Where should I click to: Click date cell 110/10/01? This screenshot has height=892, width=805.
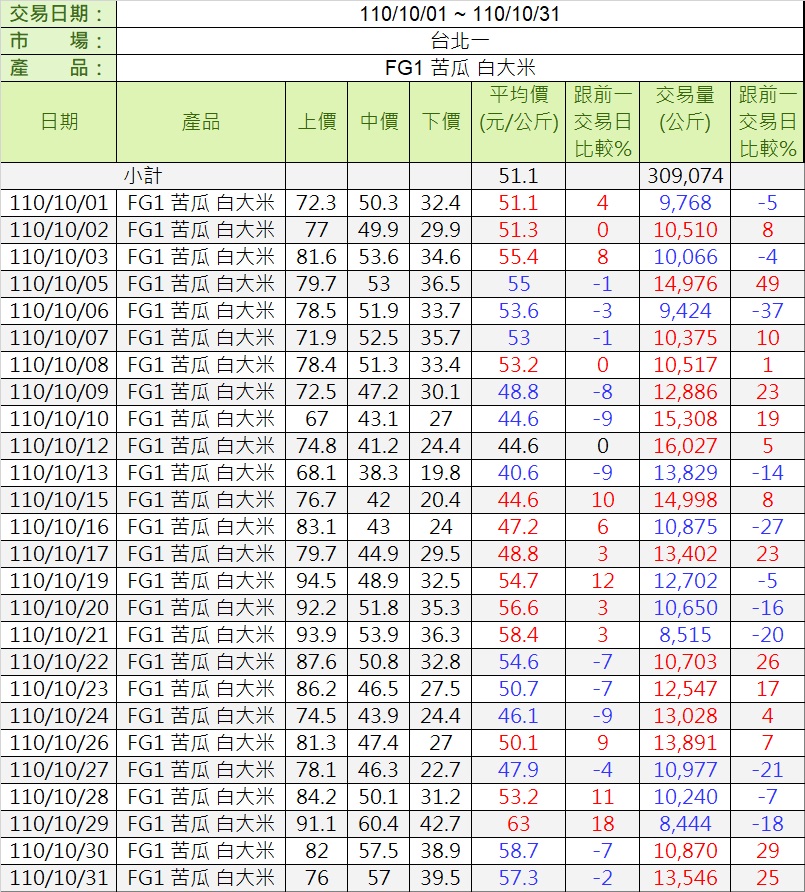pos(59,203)
